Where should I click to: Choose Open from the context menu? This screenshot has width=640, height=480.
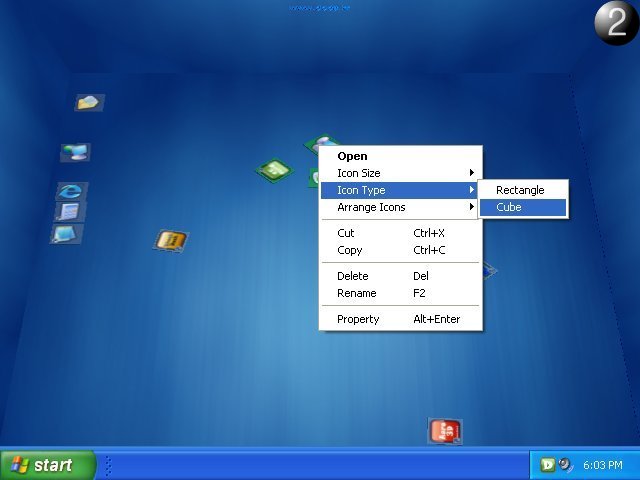pyautogui.click(x=400, y=156)
